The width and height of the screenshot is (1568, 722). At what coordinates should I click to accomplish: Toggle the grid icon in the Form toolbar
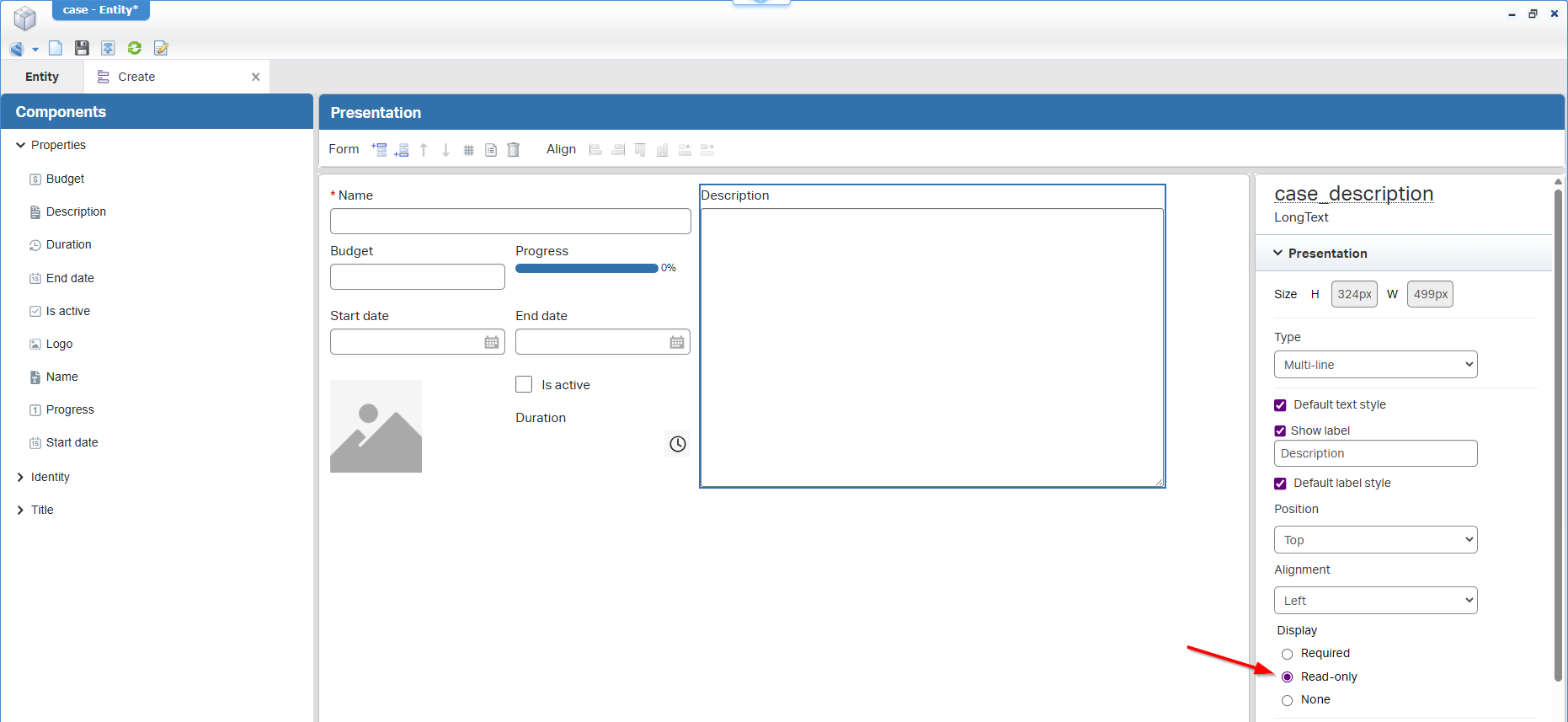coord(468,150)
